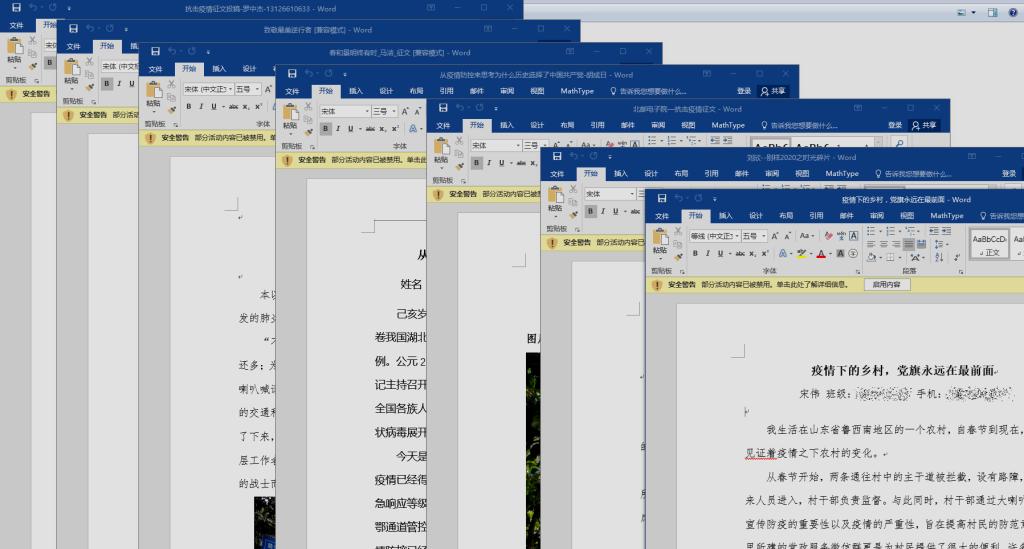
Task: Open 文件 menu in 疫情下的乡村 window
Action: [x=662, y=215]
